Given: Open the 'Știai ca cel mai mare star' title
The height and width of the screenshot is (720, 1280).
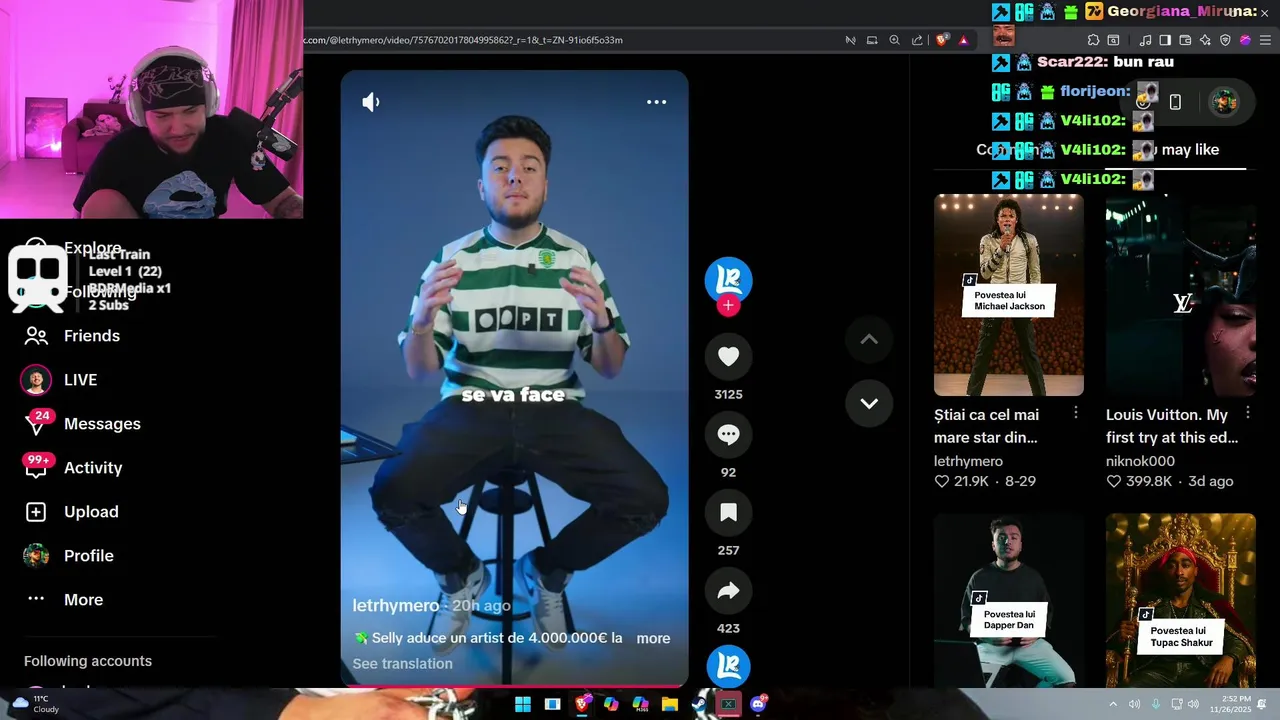Looking at the screenshot, I should coord(987,426).
